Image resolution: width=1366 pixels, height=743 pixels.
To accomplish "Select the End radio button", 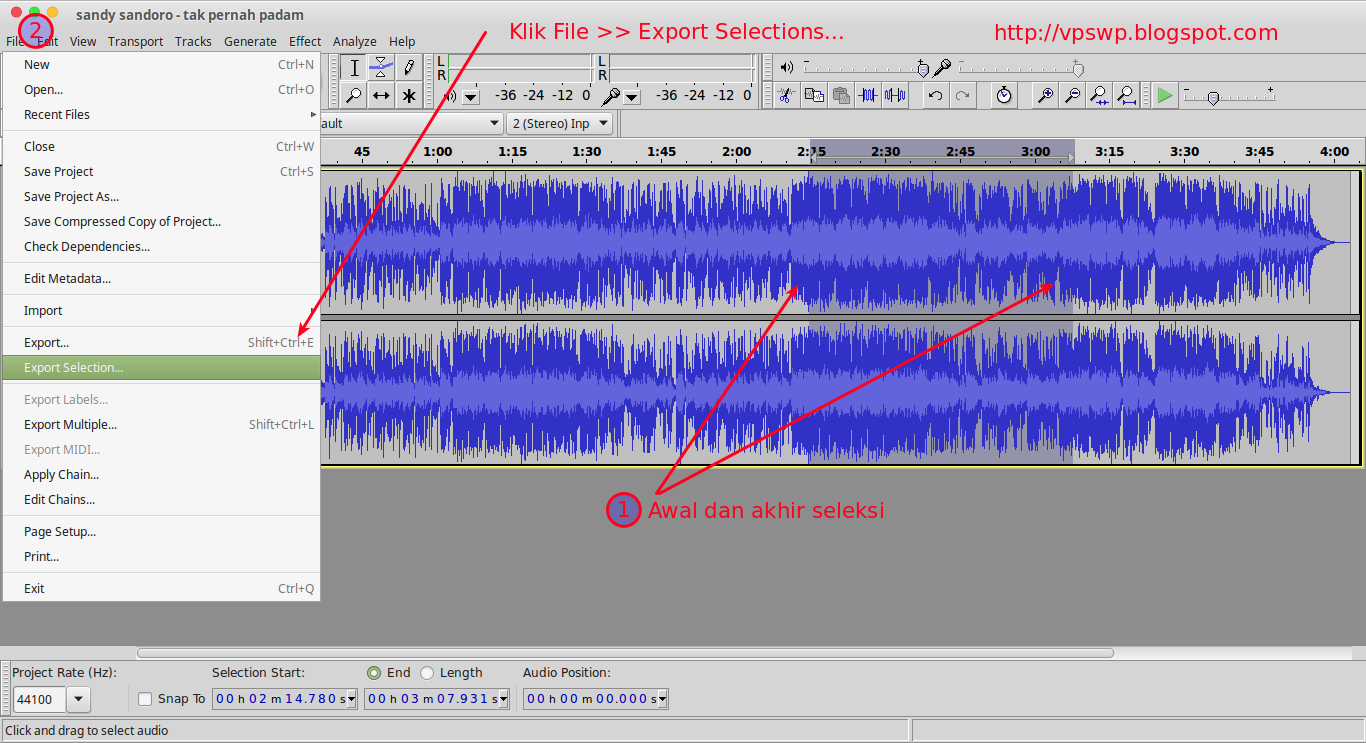I will [x=374, y=672].
